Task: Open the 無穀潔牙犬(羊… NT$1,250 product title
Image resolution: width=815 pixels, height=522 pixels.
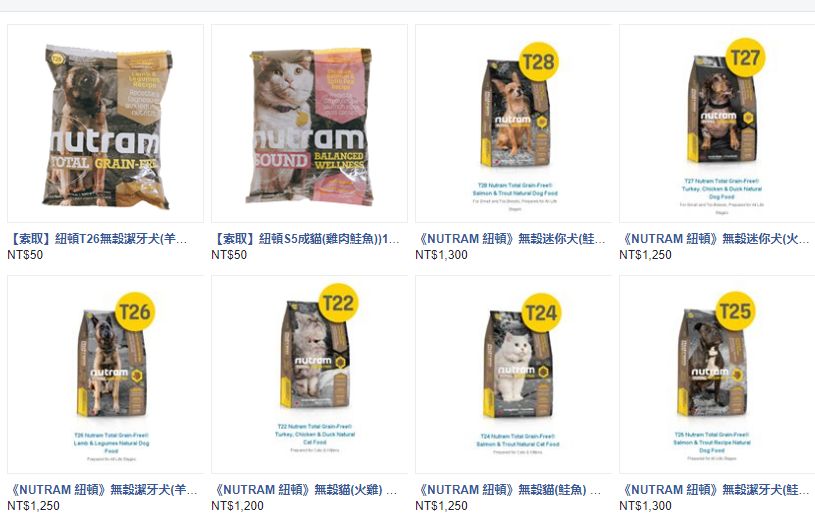Action: (102, 490)
